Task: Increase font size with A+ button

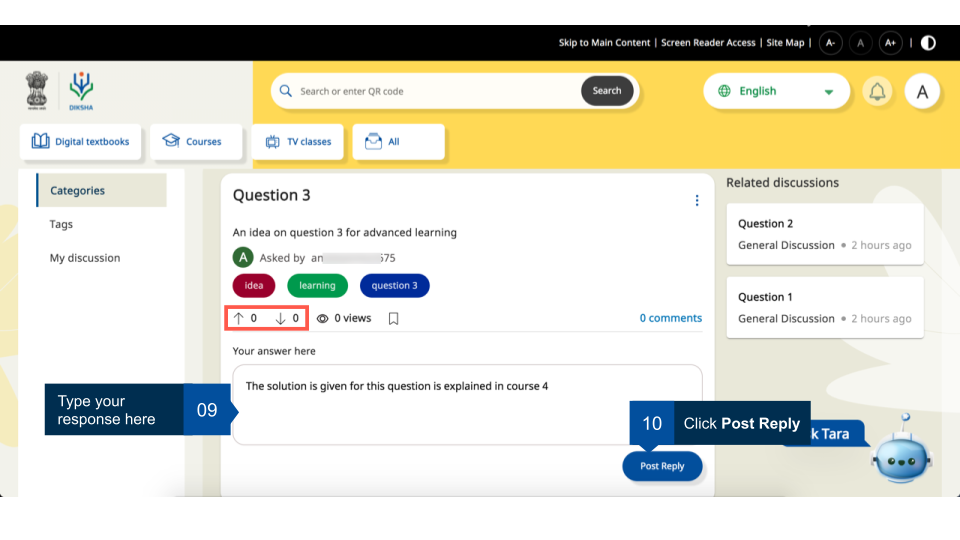Action: click(890, 43)
